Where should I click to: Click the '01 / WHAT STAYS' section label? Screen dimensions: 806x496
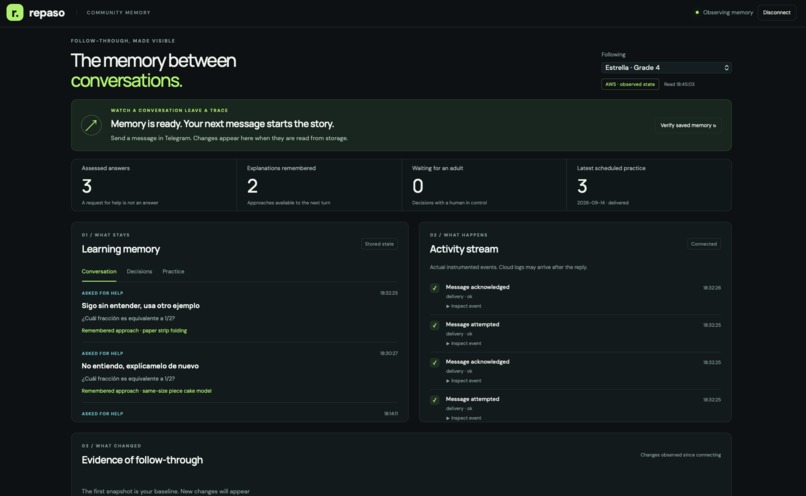coord(105,235)
